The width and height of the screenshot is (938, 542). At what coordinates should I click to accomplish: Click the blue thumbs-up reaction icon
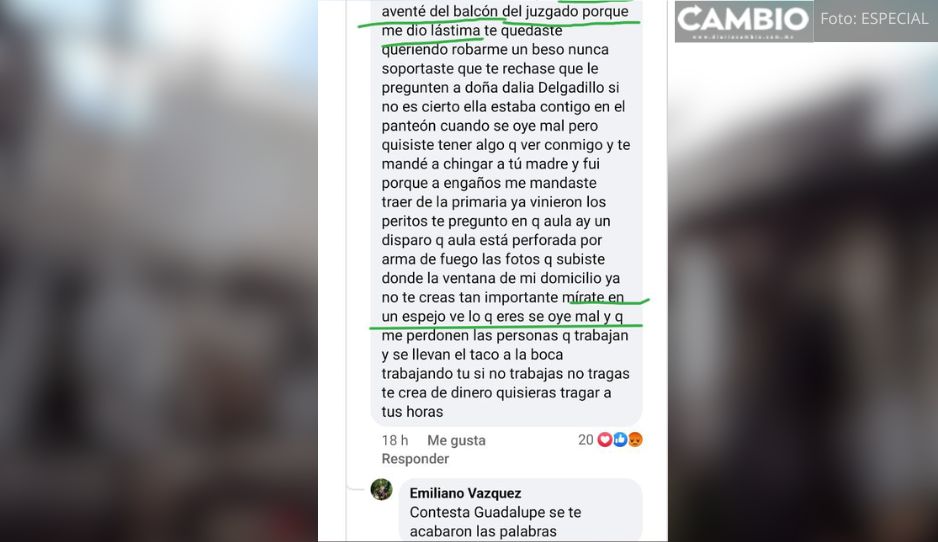620,440
